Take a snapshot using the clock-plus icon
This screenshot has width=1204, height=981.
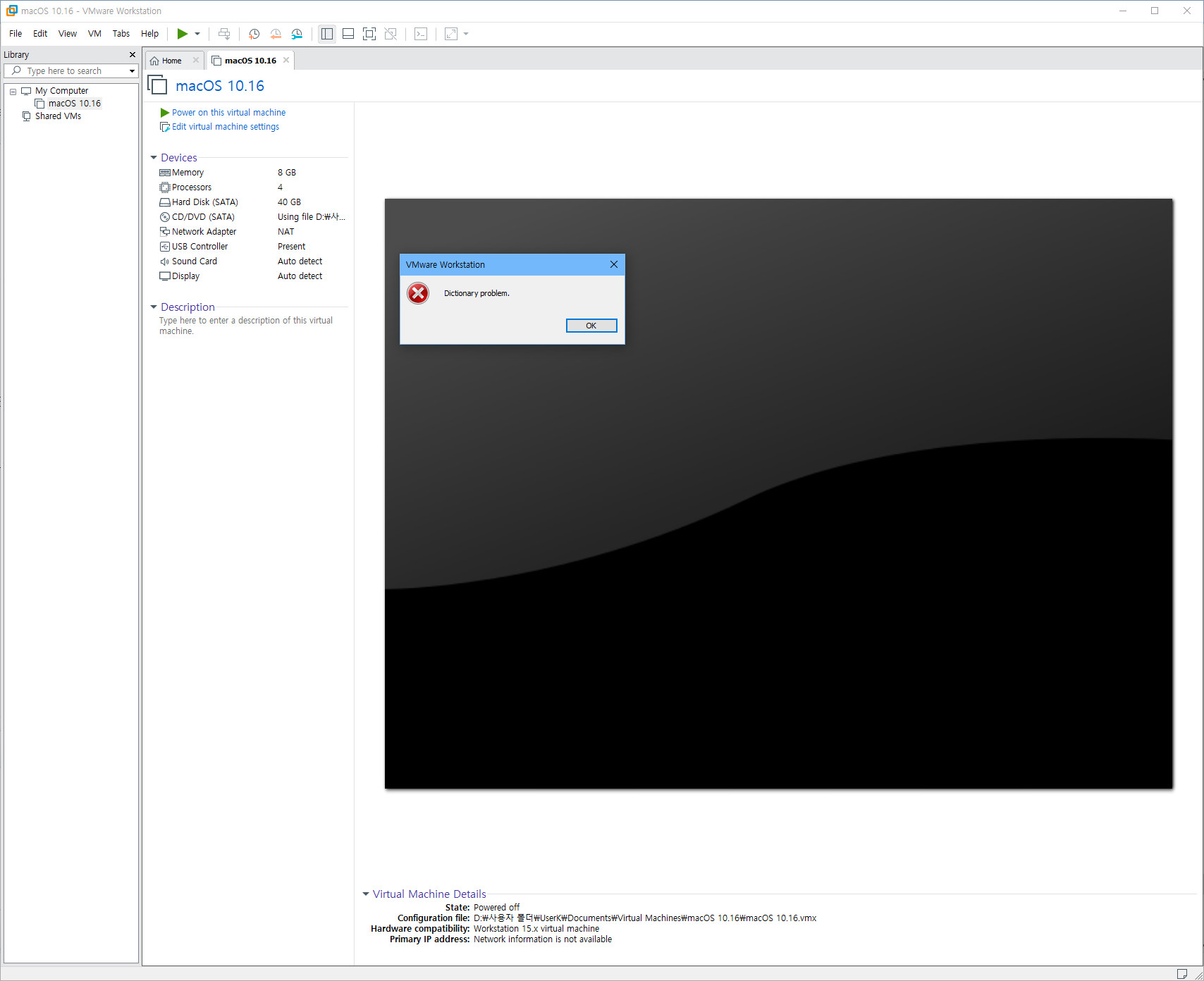pyautogui.click(x=254, y=34)
